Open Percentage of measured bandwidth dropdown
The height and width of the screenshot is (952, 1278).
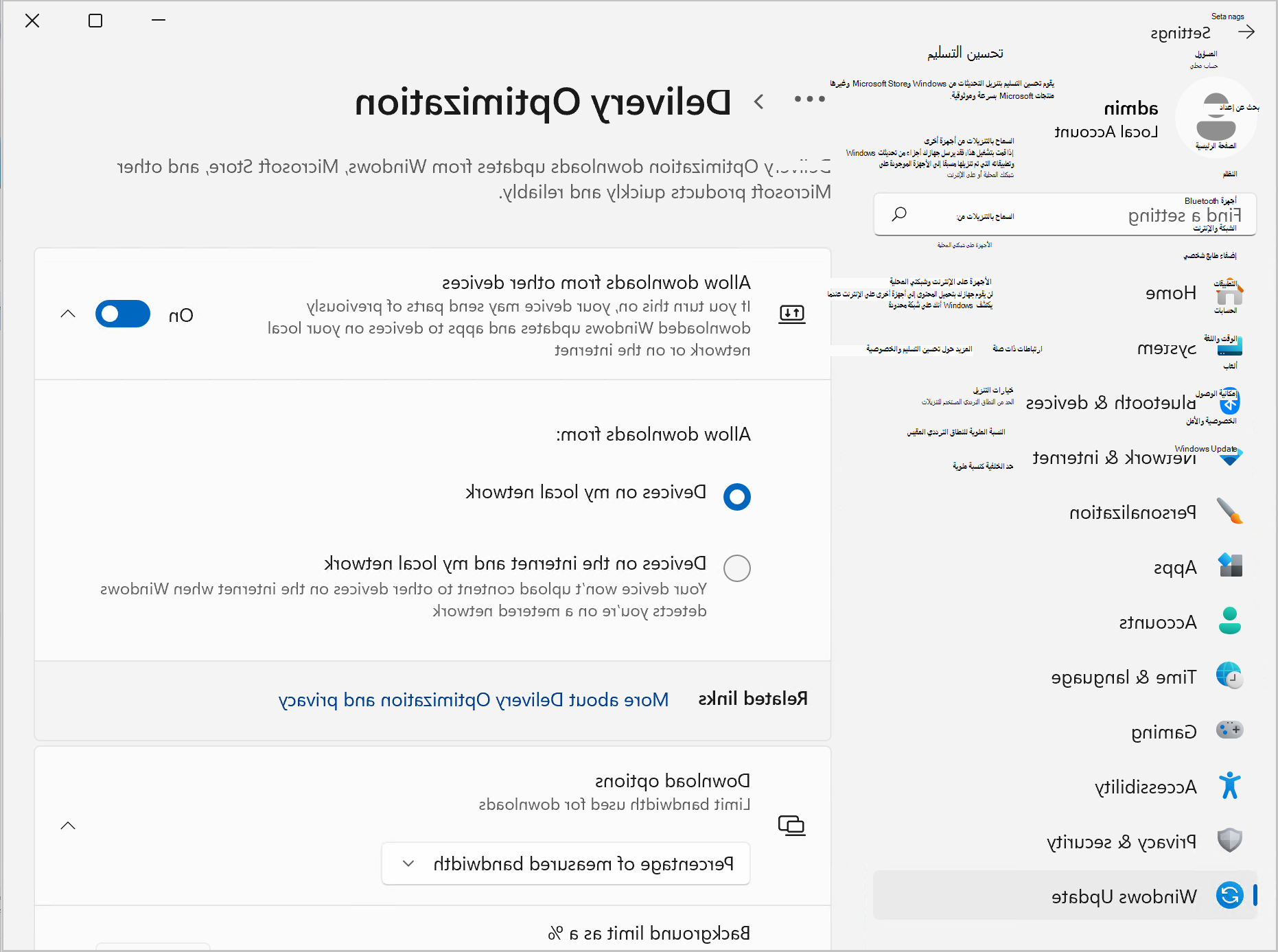click(x=566, y=863)
